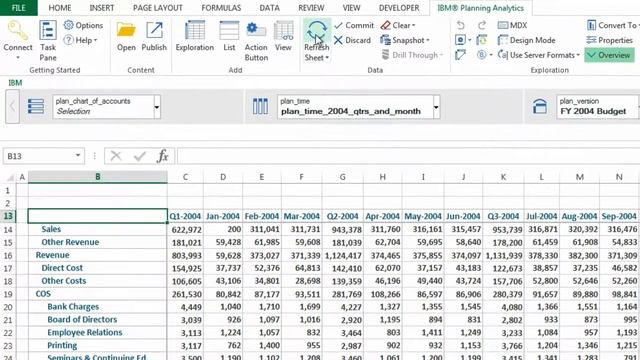Add a List
Image resolution: width=640 pixels, height=360 pixels.
229,37
